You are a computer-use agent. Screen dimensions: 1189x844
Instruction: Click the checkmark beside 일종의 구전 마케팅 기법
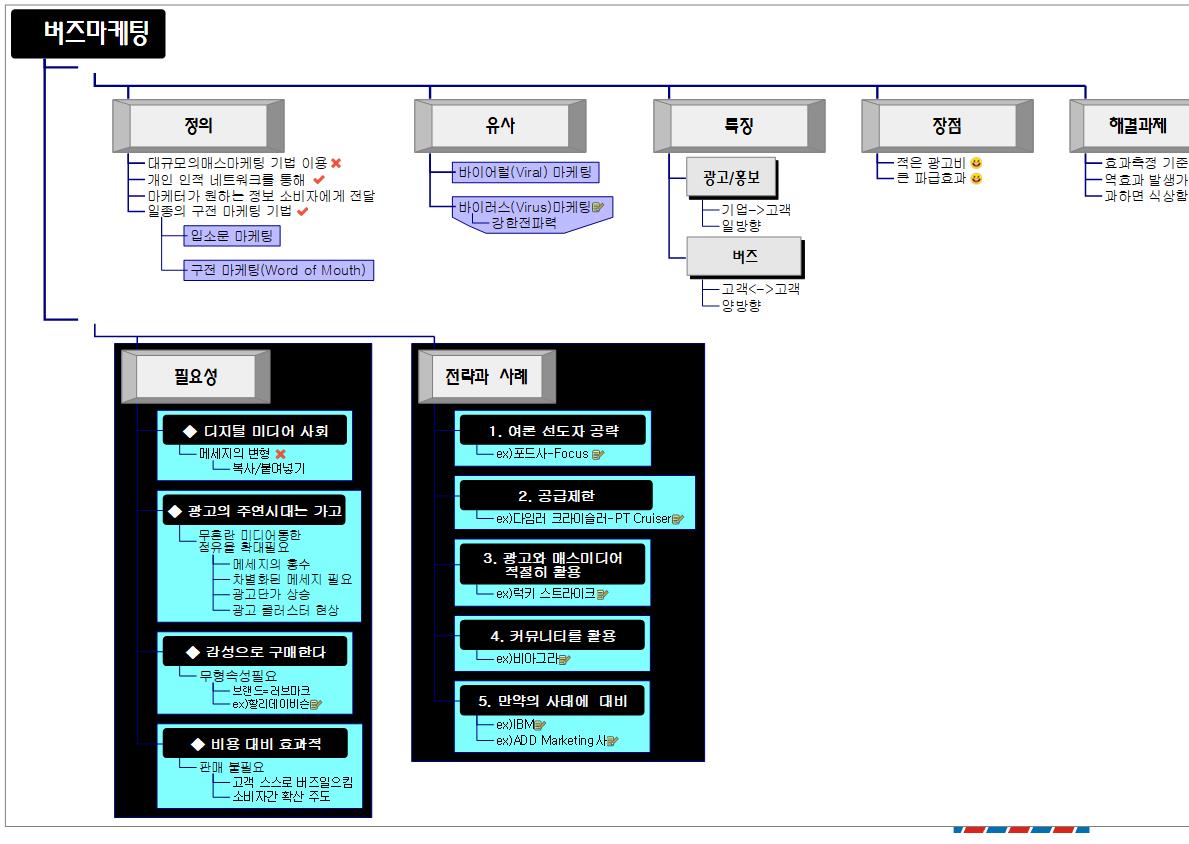pos(303,211)
